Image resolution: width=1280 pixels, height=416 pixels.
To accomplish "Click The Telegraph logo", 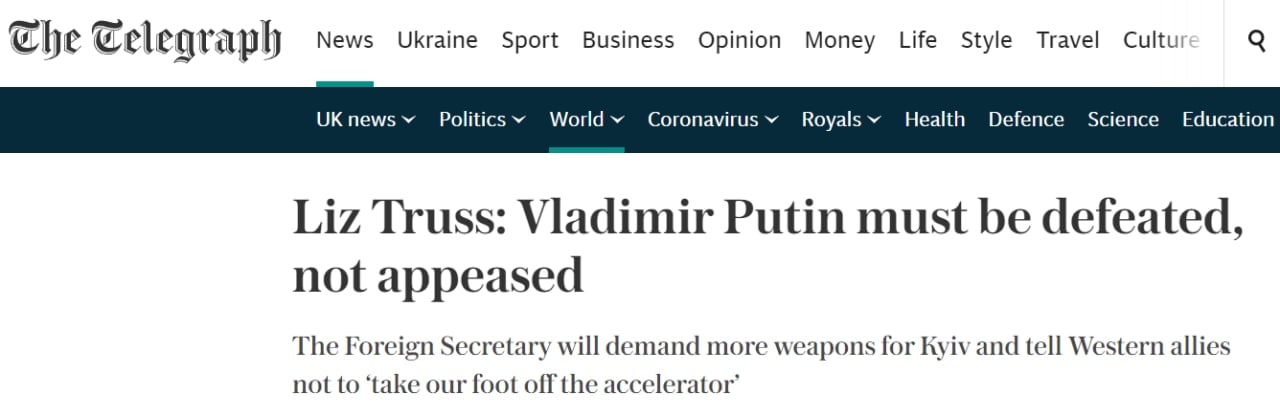I will pyautogui.click(x=145, y=41).
